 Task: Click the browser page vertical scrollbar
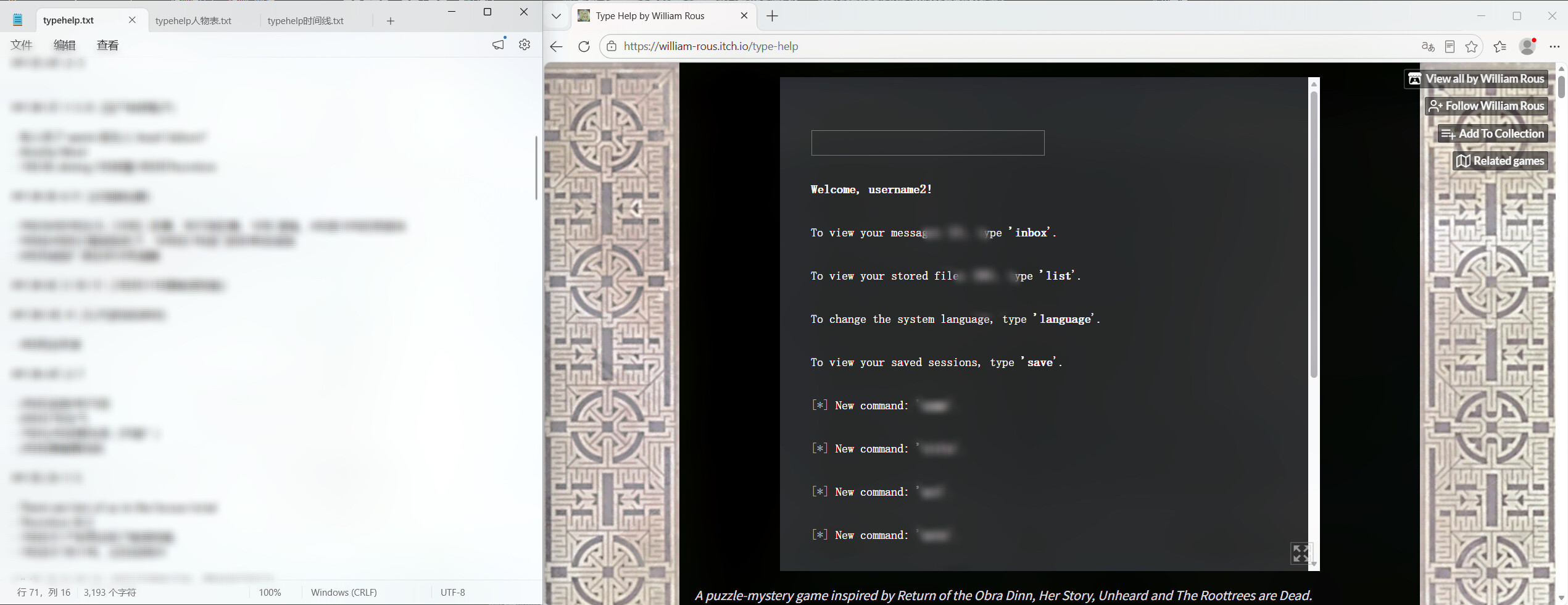(1562, 86)
